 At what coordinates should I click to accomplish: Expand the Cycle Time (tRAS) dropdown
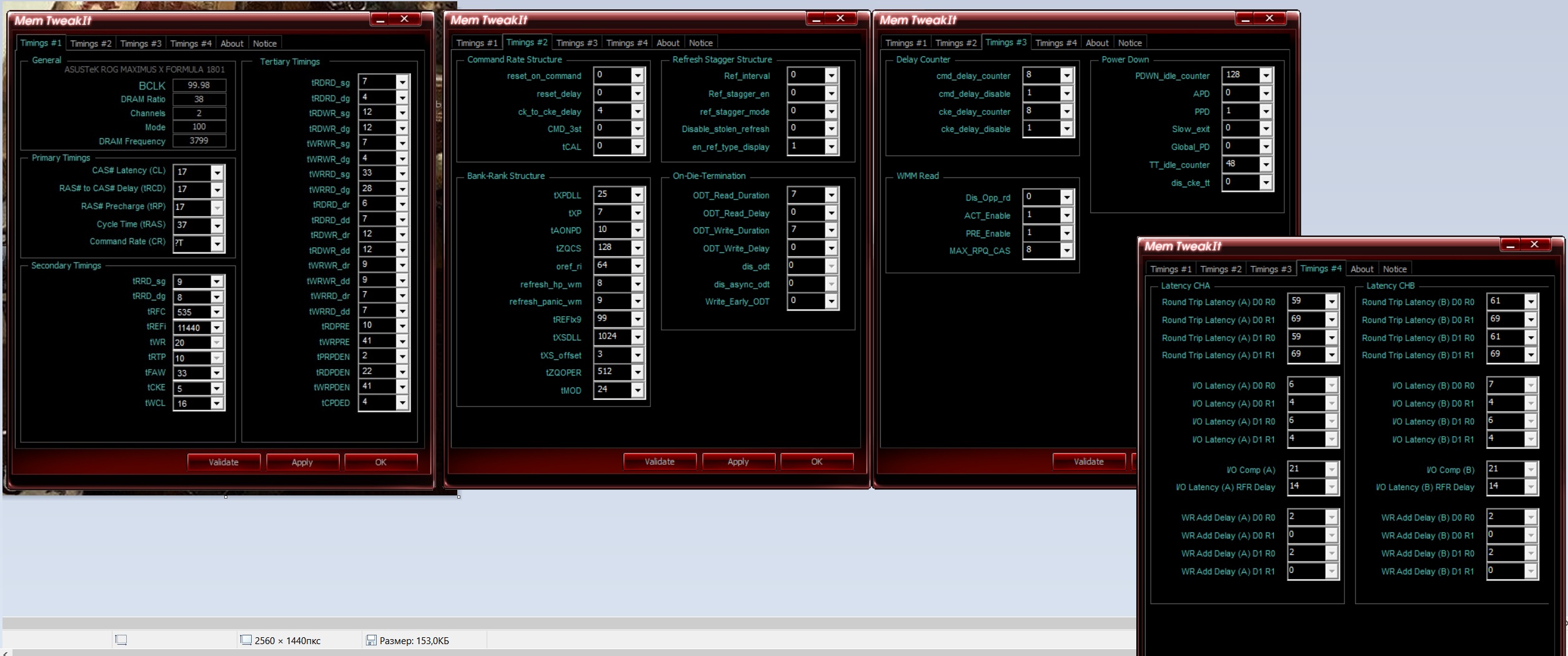tap(217, 226)
